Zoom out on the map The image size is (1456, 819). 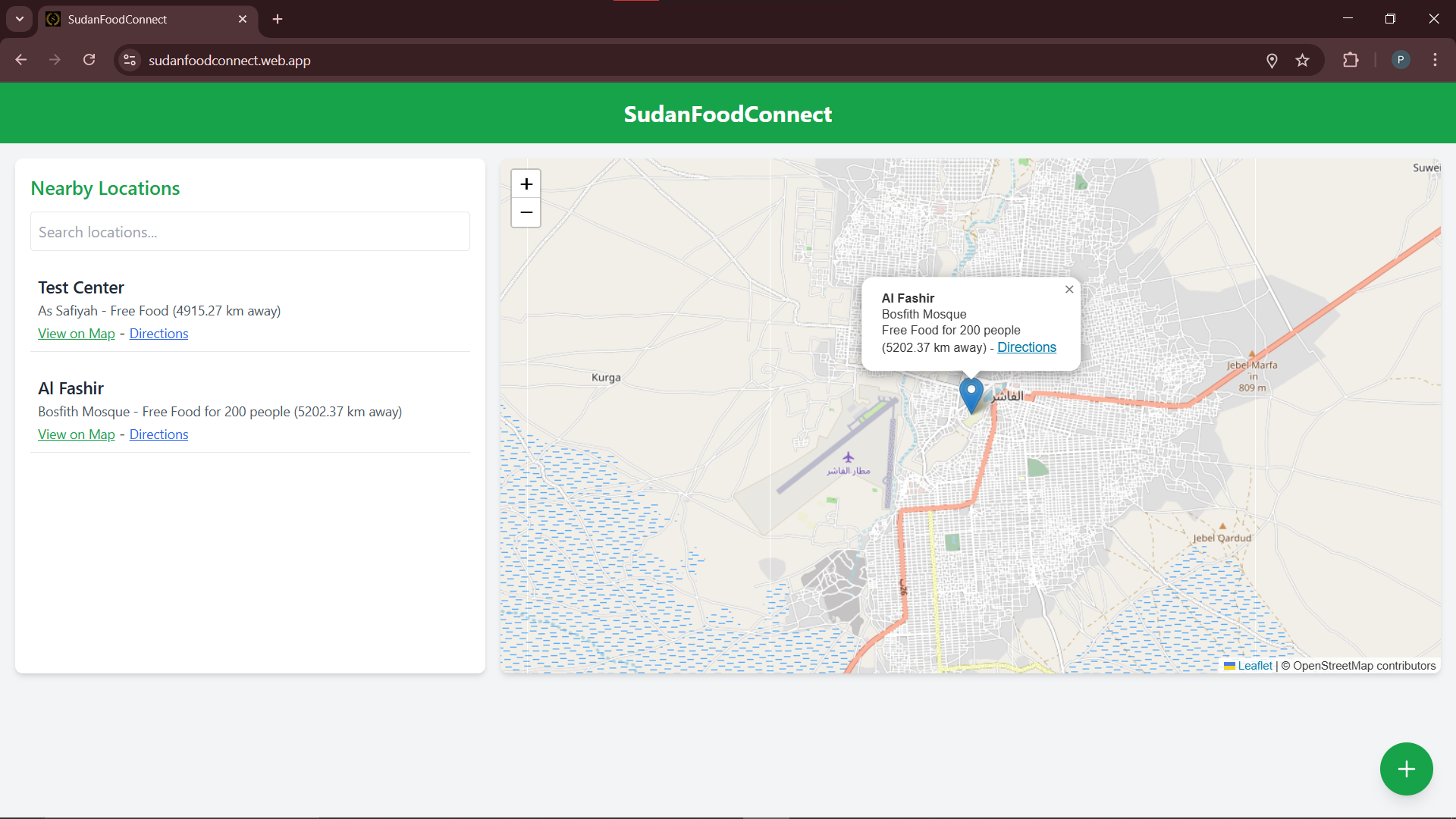click(x=526, y=213)
